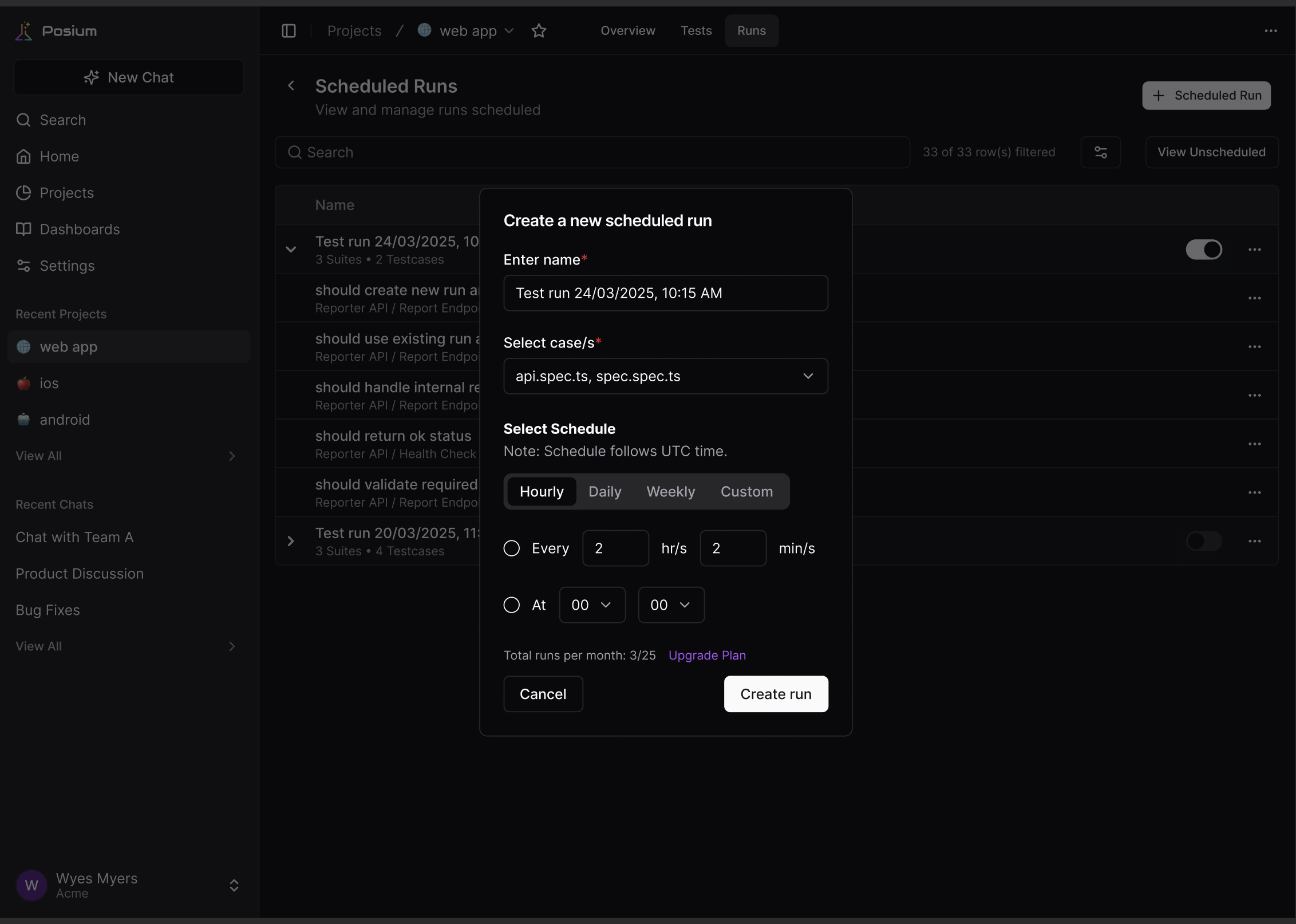Click the android robot icon
The width and height of the screenshot is (1296, 924).
(23, 420)
